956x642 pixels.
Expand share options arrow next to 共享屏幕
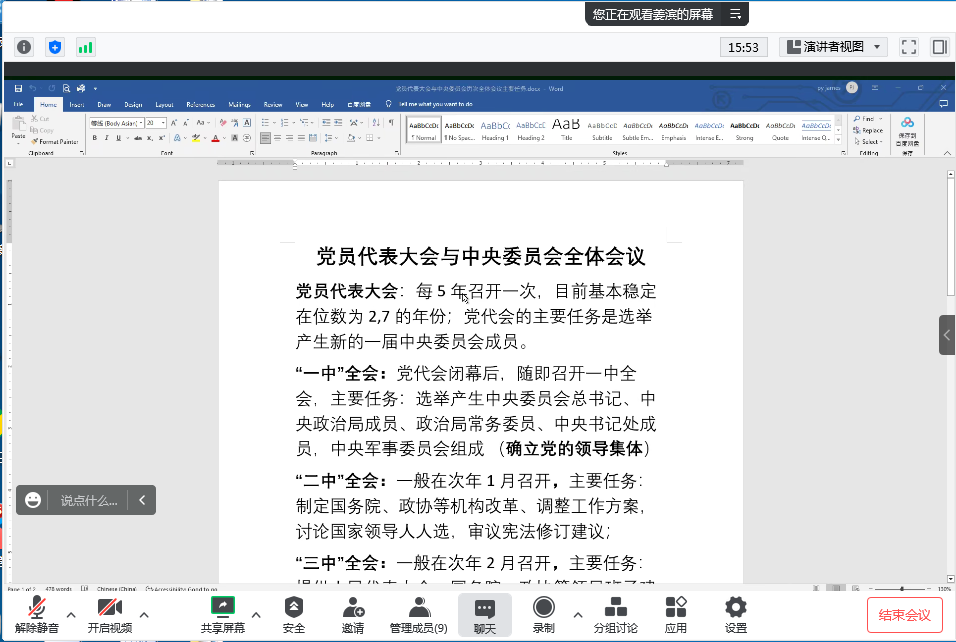(256, 614)
